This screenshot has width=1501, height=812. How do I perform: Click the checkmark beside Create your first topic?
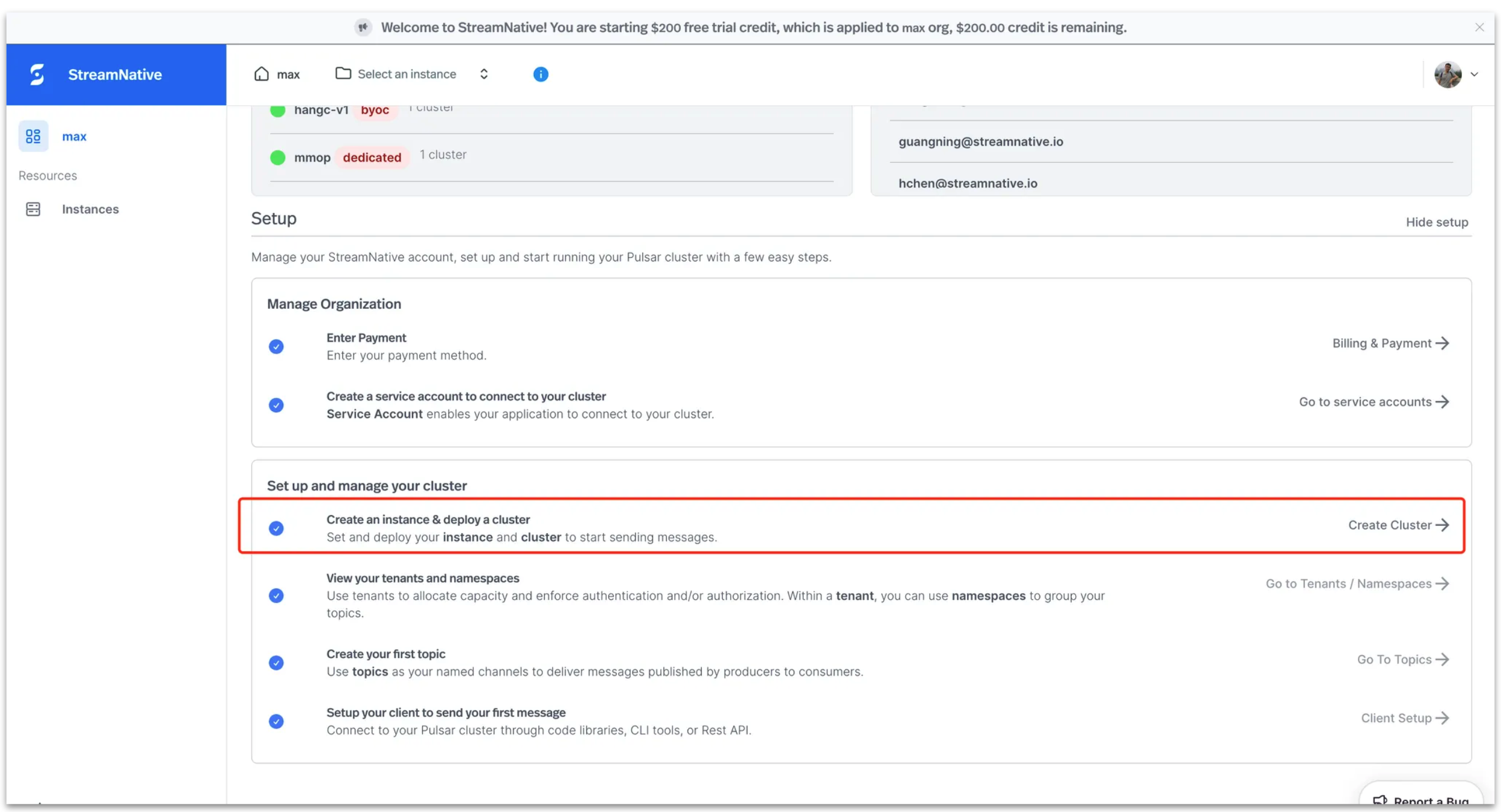coord(277,662)
